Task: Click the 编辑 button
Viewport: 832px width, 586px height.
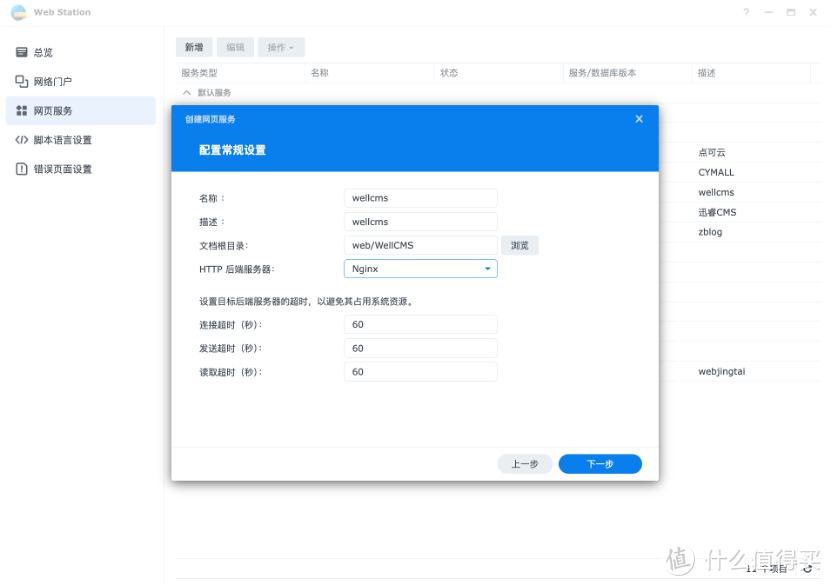Action: [x=235, y=47]
